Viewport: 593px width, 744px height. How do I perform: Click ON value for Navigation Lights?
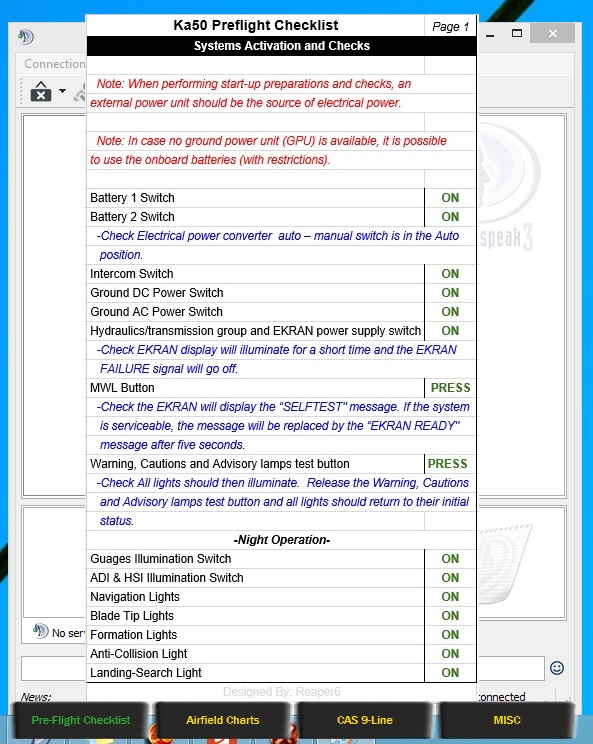pos(450,596)
